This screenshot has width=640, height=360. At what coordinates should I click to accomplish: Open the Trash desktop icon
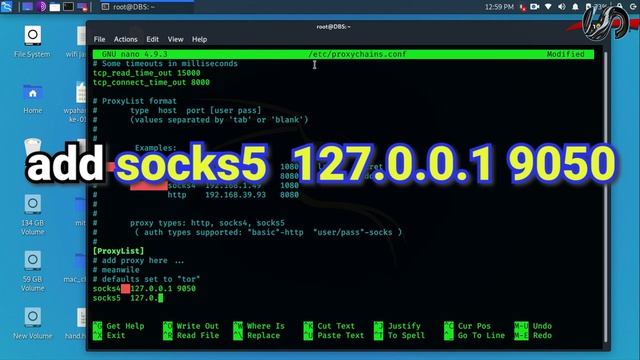(x=32, y=147)
